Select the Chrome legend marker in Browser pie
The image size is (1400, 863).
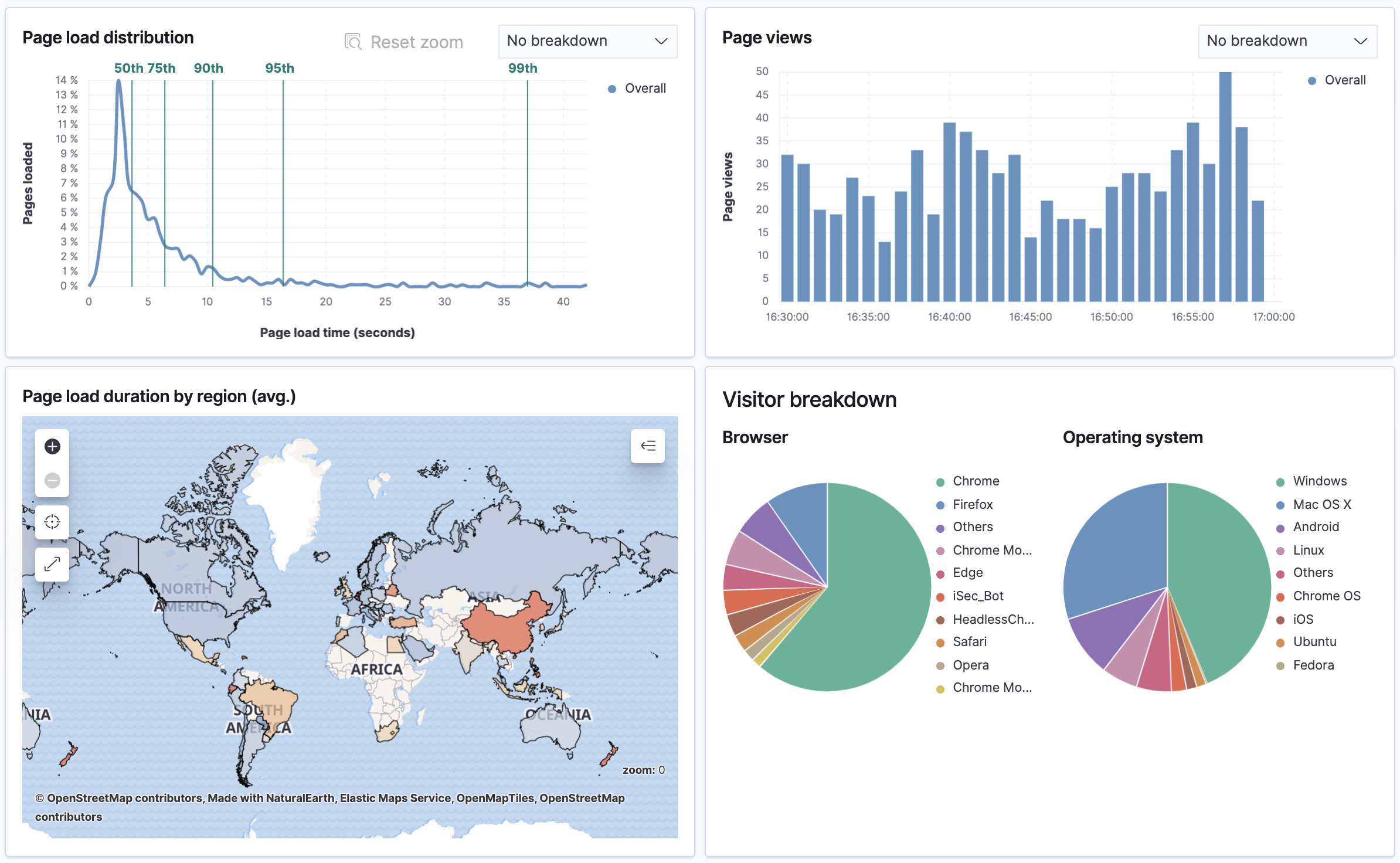click(940, 481)
